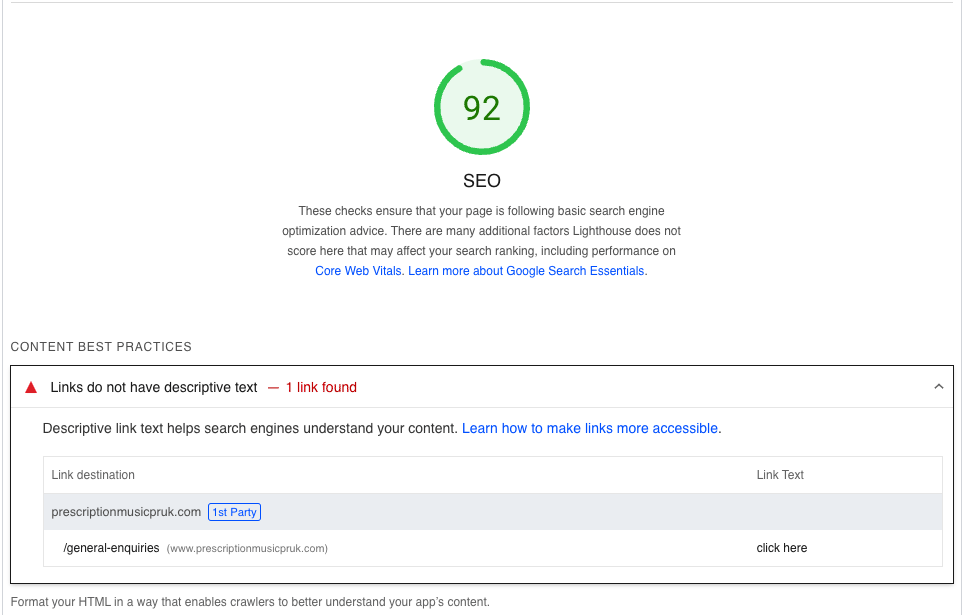Click the SEO description paragraph
Image resolution: width=964 pixels, height=615 pixels.
pyautogui.click(x=481, y=240)
